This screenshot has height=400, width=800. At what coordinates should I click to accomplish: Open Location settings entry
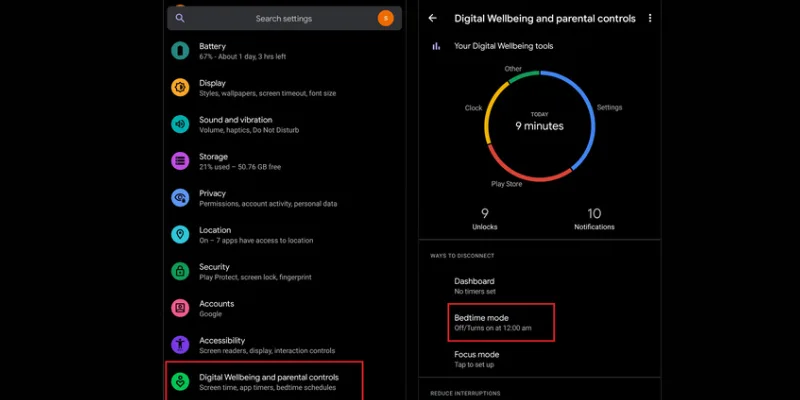point(284,235)
